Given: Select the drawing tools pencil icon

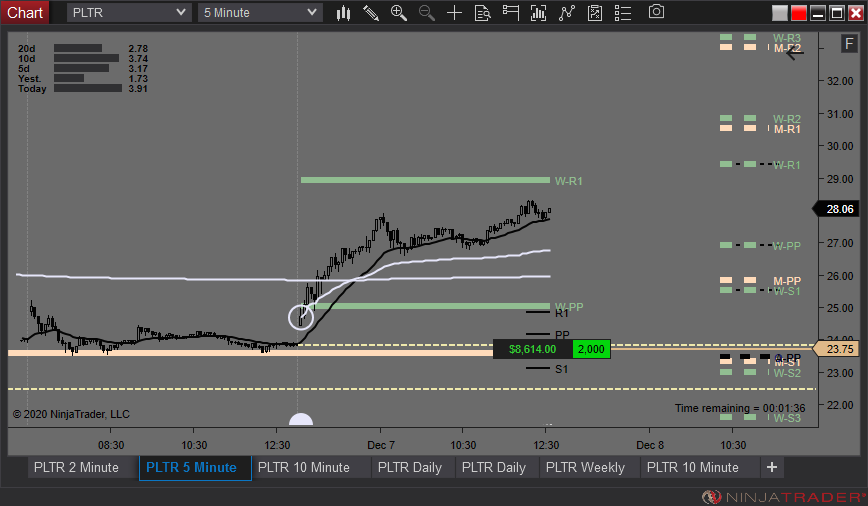Looking at the screenshot, I should 371,12.
